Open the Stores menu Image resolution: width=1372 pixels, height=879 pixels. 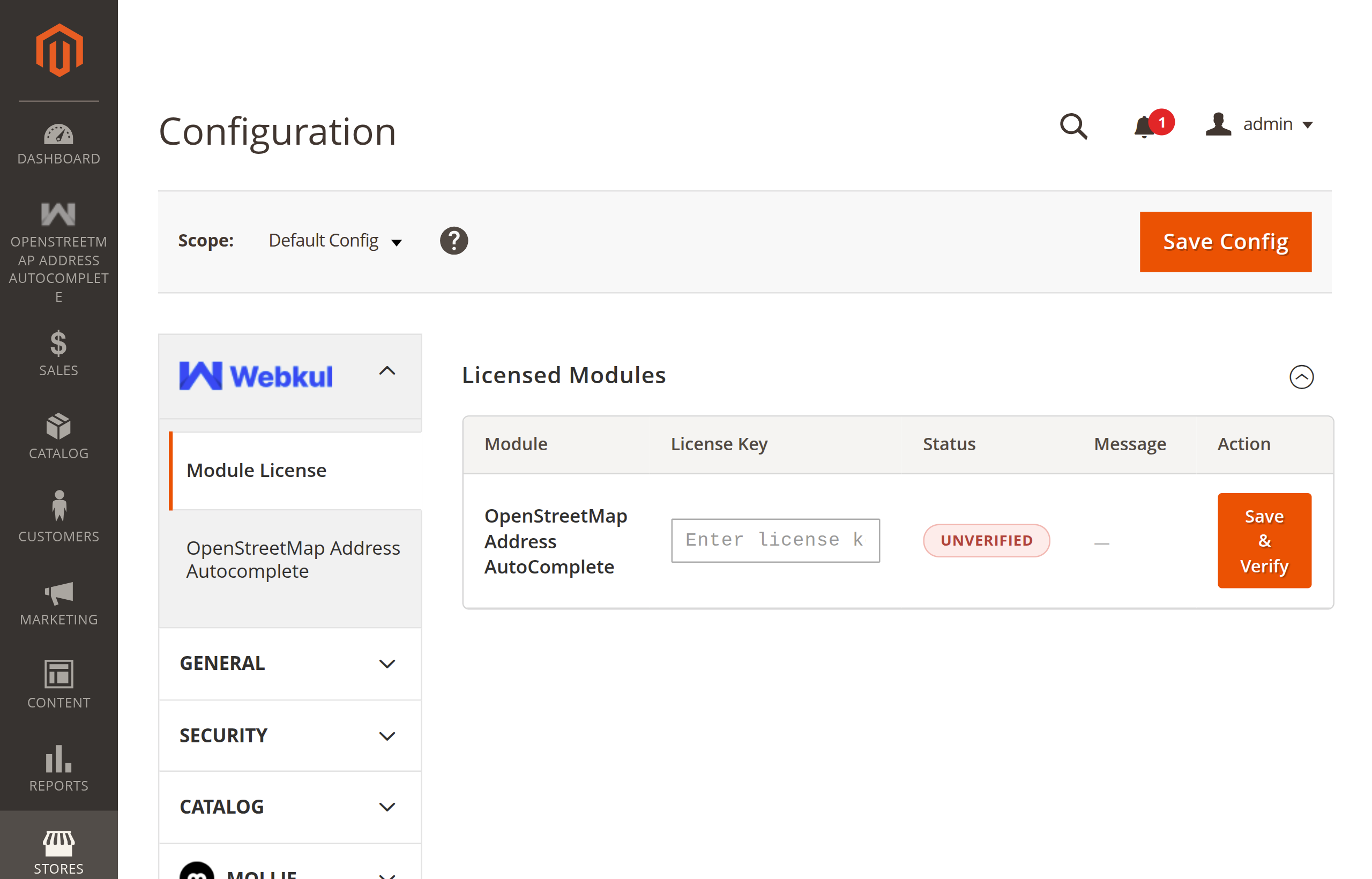pyautogui.click(x=59, y=851)
